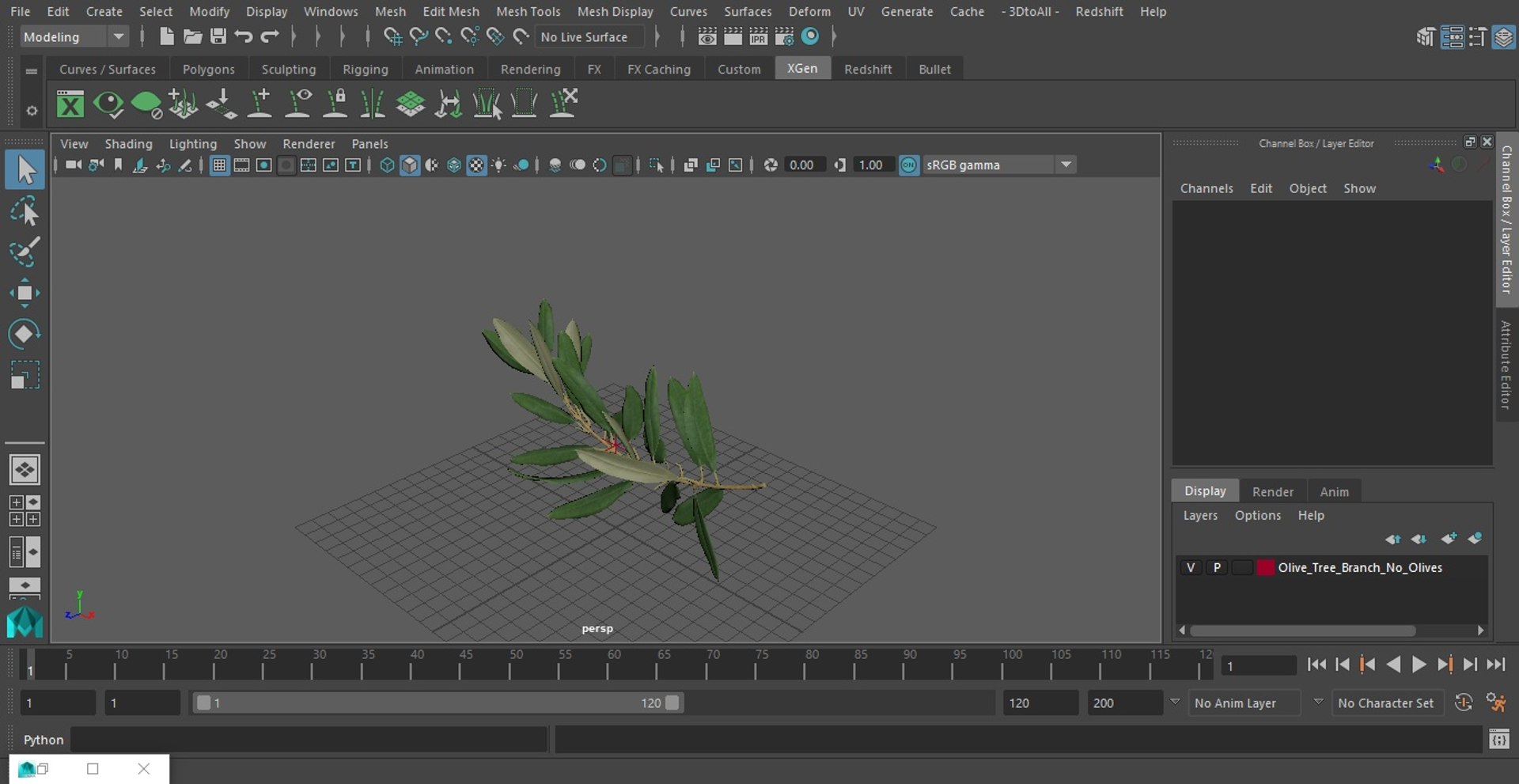Switch to the Redshift shelf tab
Screen dimensions: 1519x784
868,69
